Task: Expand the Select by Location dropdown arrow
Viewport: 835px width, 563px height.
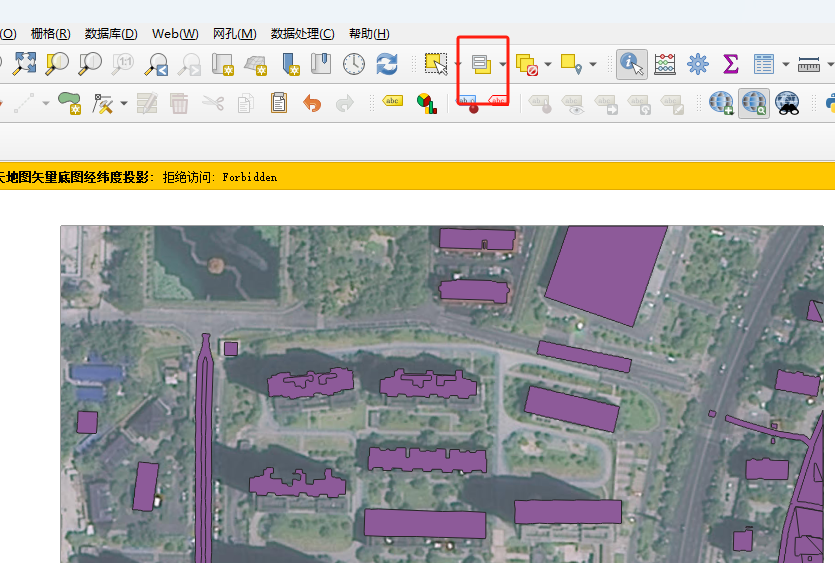Action: coord(593,65)
